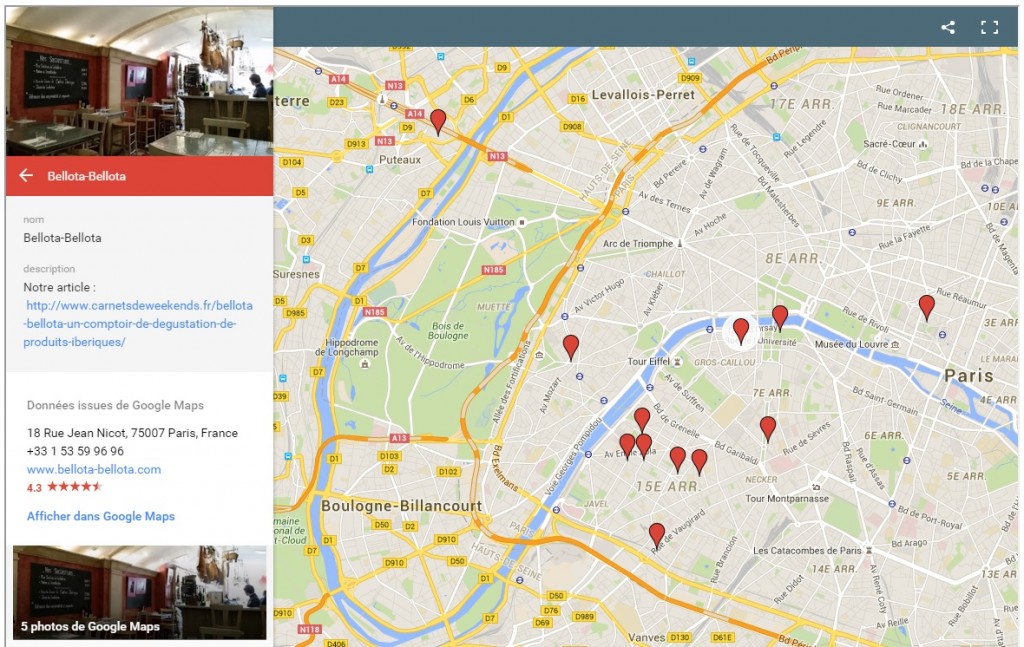Click the Paris city label on the map
This screenshot has height=647, width=1024.
pos(968,375)
